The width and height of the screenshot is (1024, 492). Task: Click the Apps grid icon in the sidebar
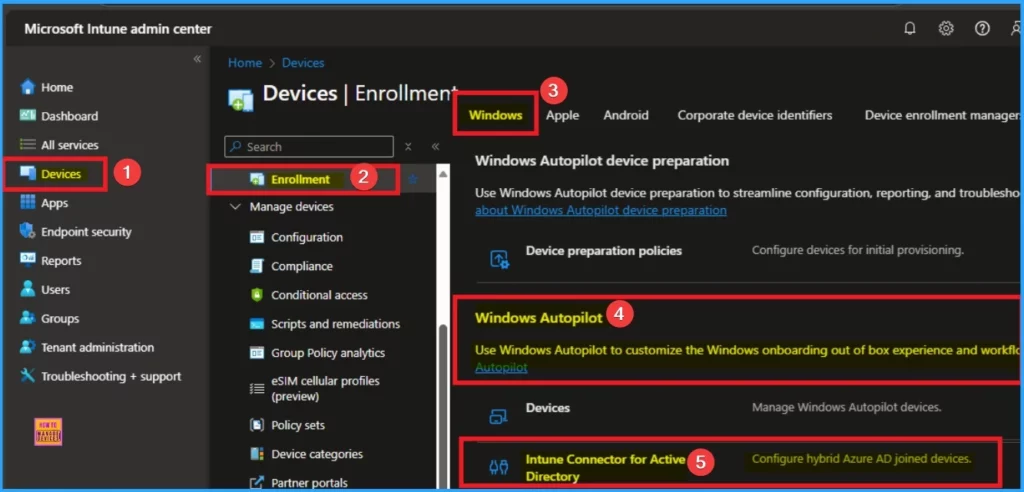click(x=27, y=203)
